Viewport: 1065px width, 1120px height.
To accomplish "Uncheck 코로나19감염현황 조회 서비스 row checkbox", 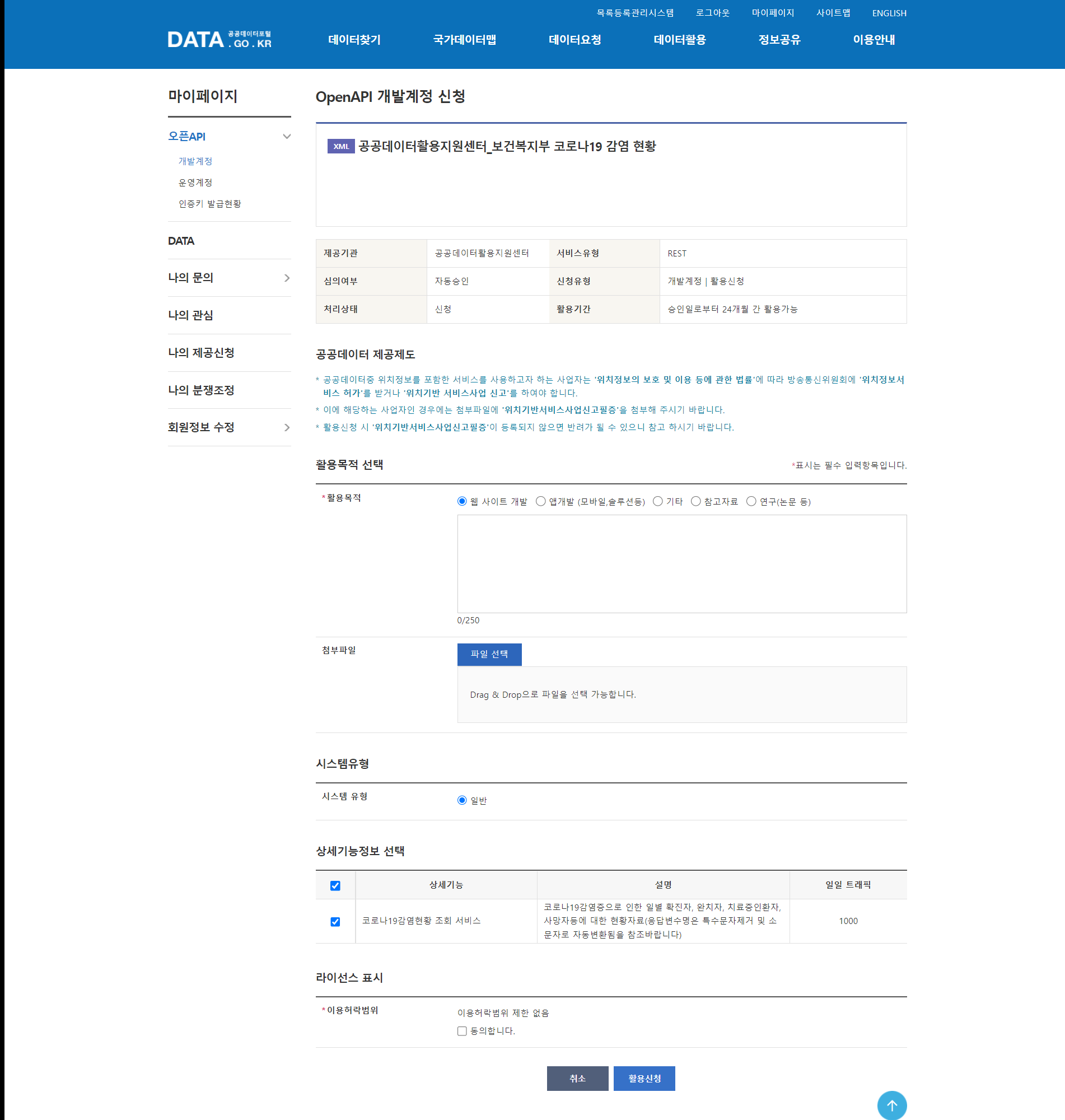I will [x=335, y=921].
